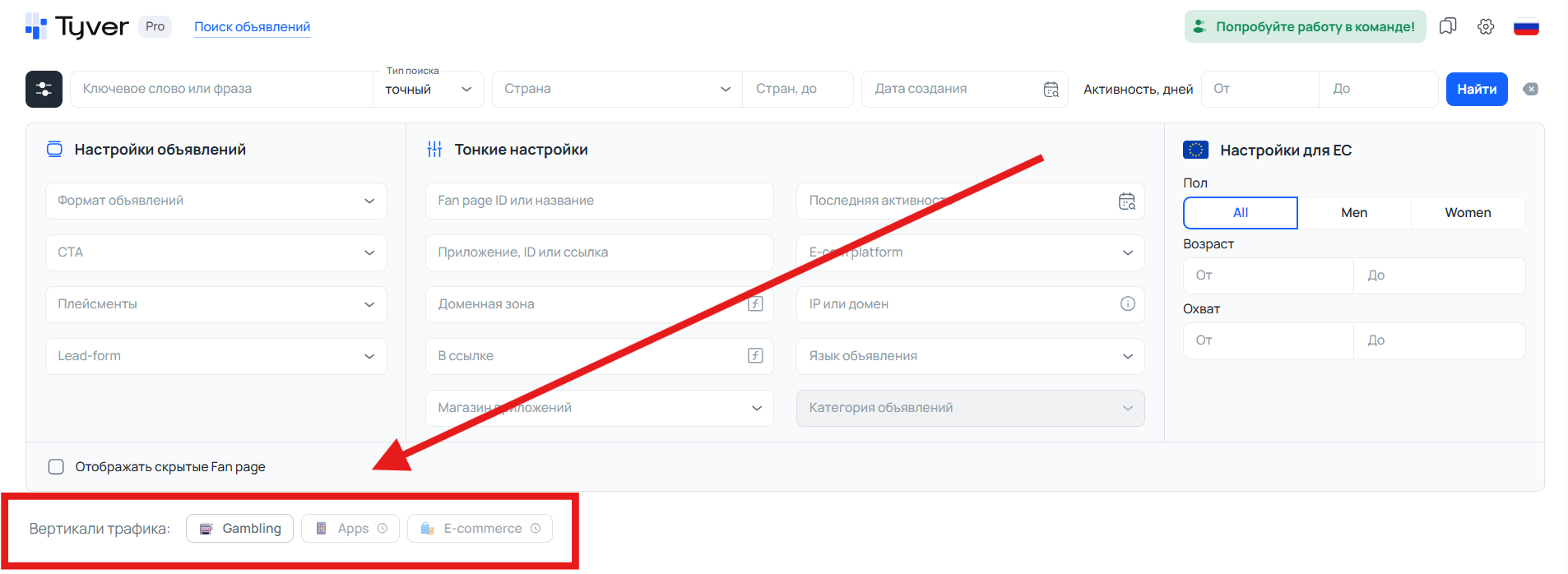Open the settings gear icon
Image resolution: width=1568 pixels, height=574 pixels.
(1486, 26)
